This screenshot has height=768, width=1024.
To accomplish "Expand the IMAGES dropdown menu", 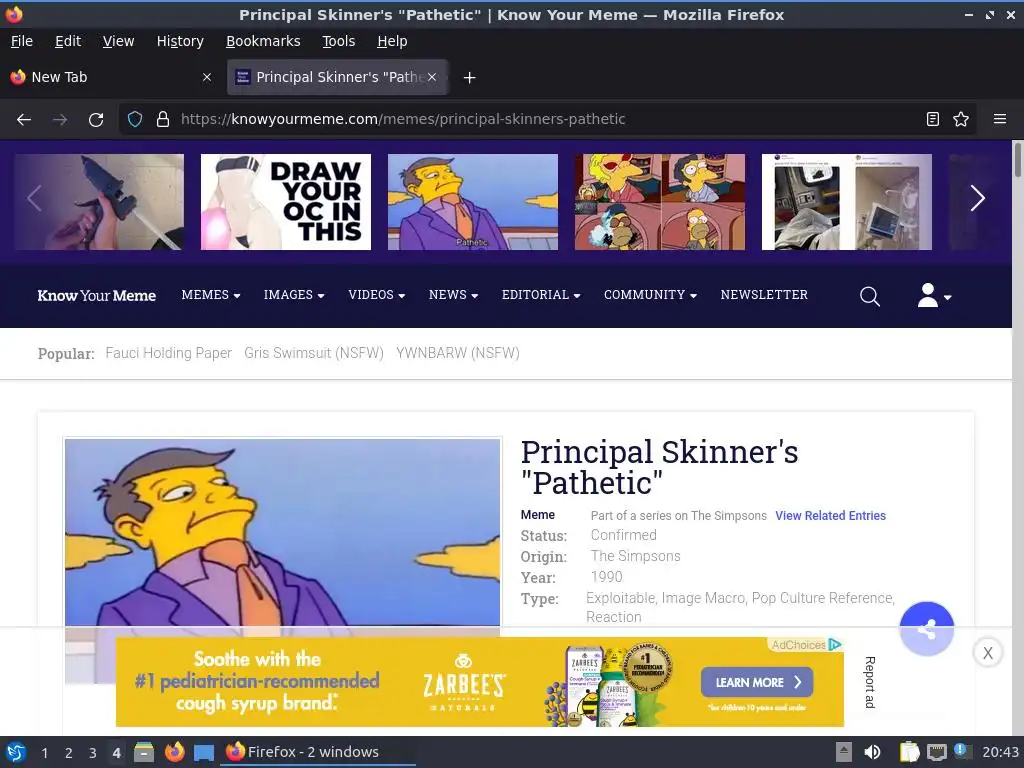I will (x=294, y=295).
